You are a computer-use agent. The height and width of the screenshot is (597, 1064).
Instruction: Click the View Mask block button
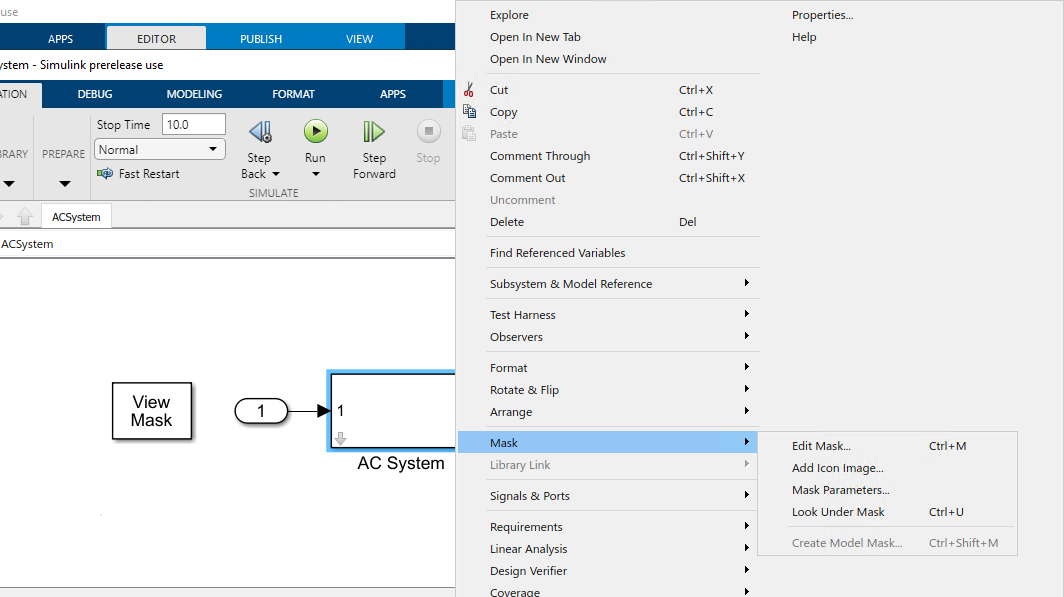coord(151,411)
